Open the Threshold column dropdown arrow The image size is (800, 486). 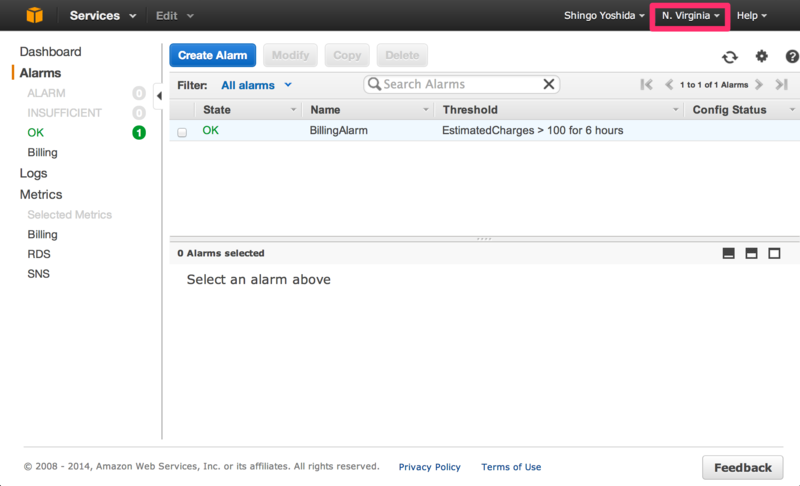[676, 110]
